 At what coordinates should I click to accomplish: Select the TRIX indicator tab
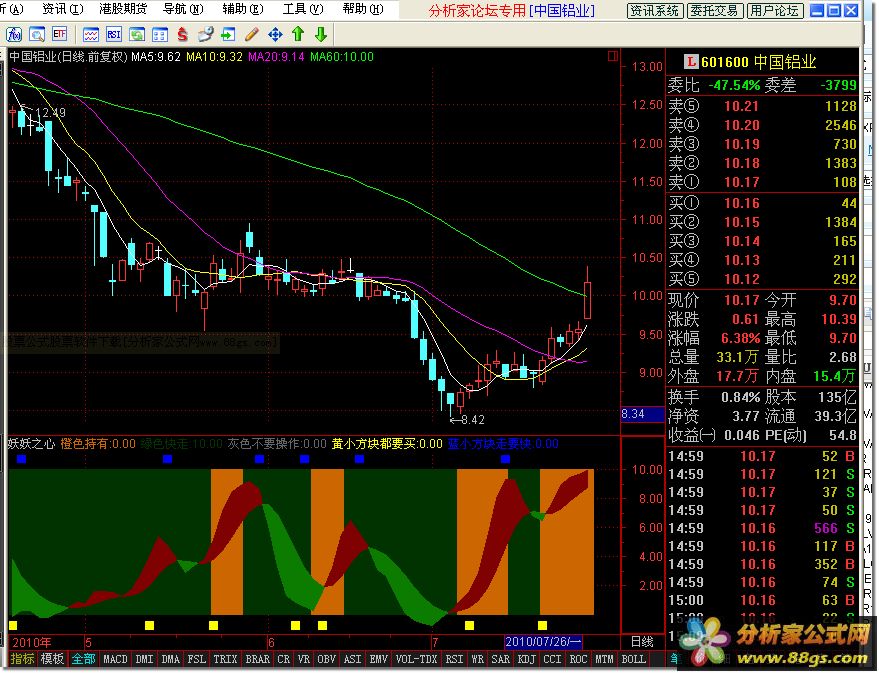pos(225,659)
